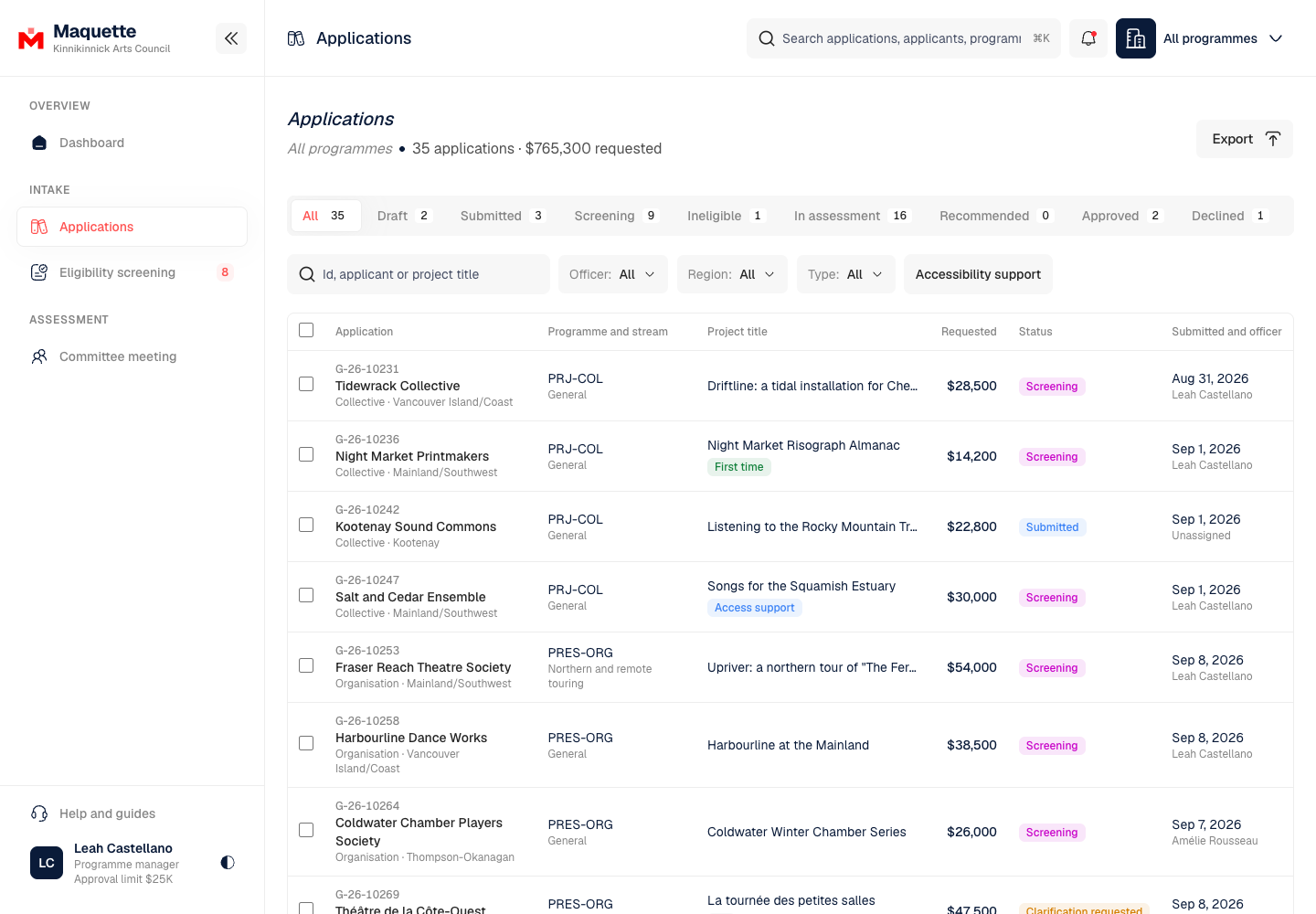Click the Submitted status on Kootenay row
Screen dimensions: 1316x914
click(x=1052, y=527)
